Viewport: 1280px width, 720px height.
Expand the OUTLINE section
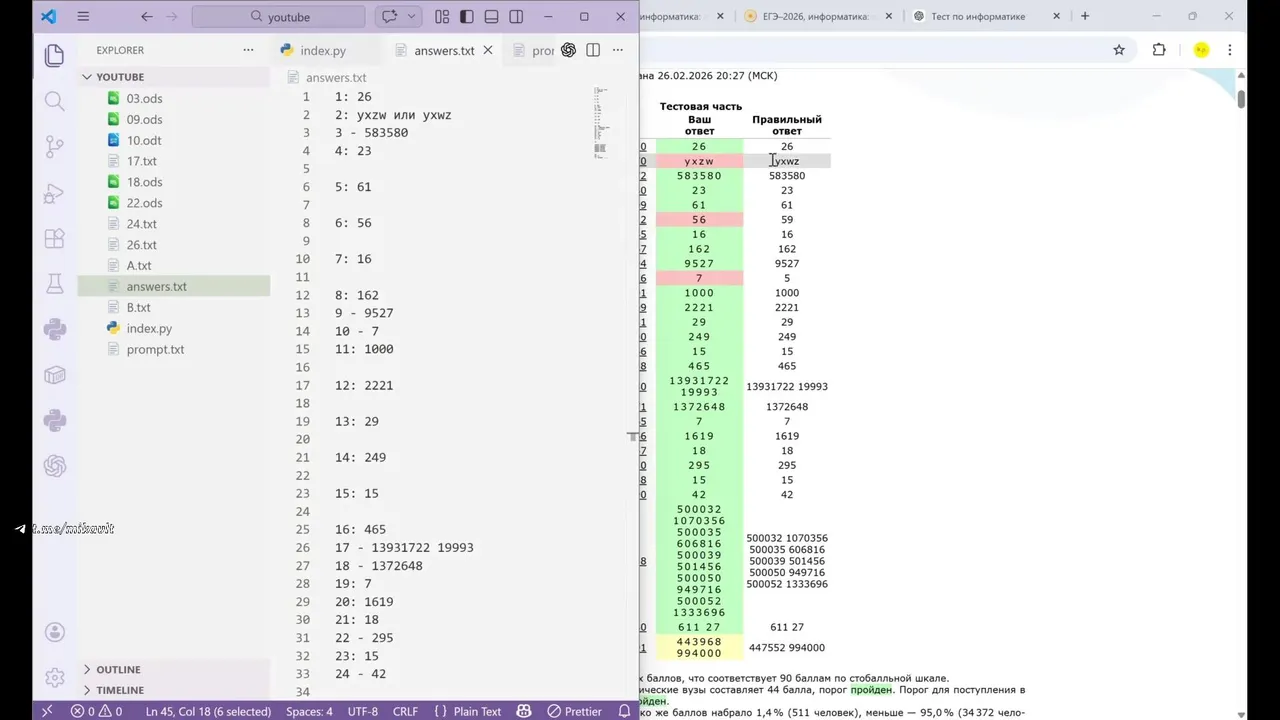[174, 669]
